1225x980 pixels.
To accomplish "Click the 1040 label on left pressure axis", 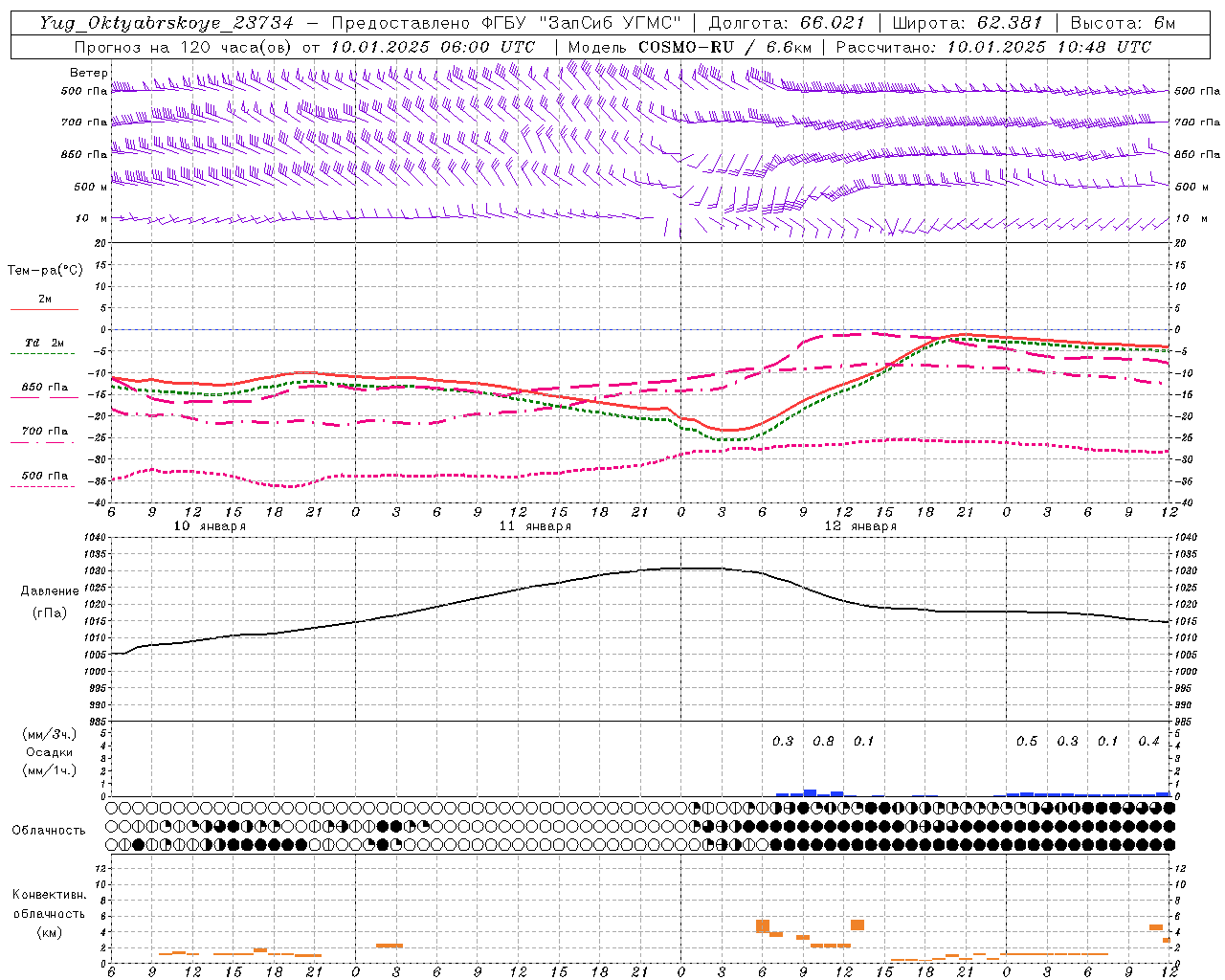I will coord(96,539).
